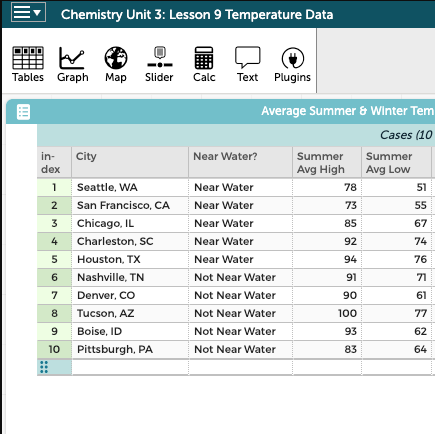Select row index 4
The image size is (435, 434).
54,241
